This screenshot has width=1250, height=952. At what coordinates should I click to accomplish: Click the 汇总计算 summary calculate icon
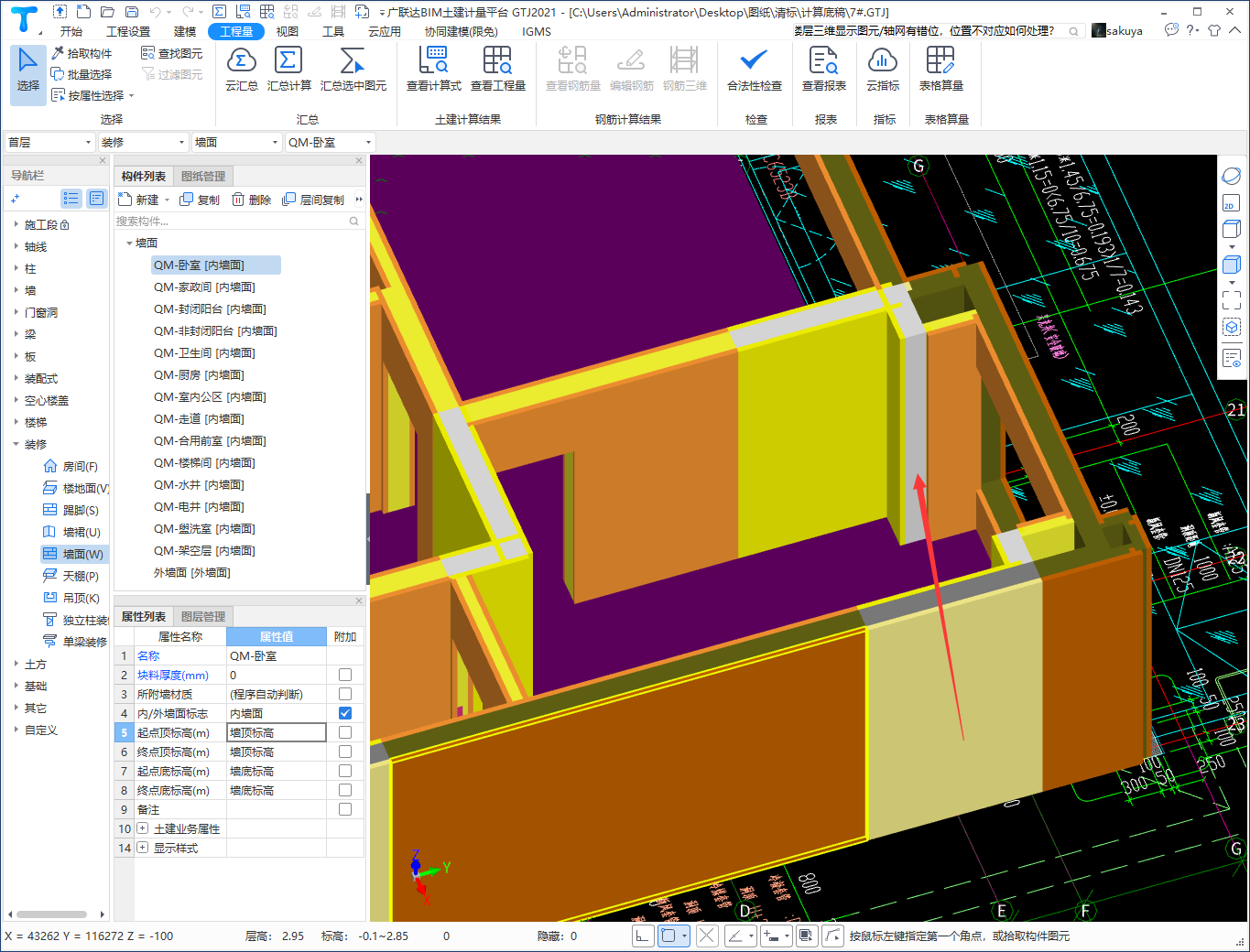[x=288, y=70]
